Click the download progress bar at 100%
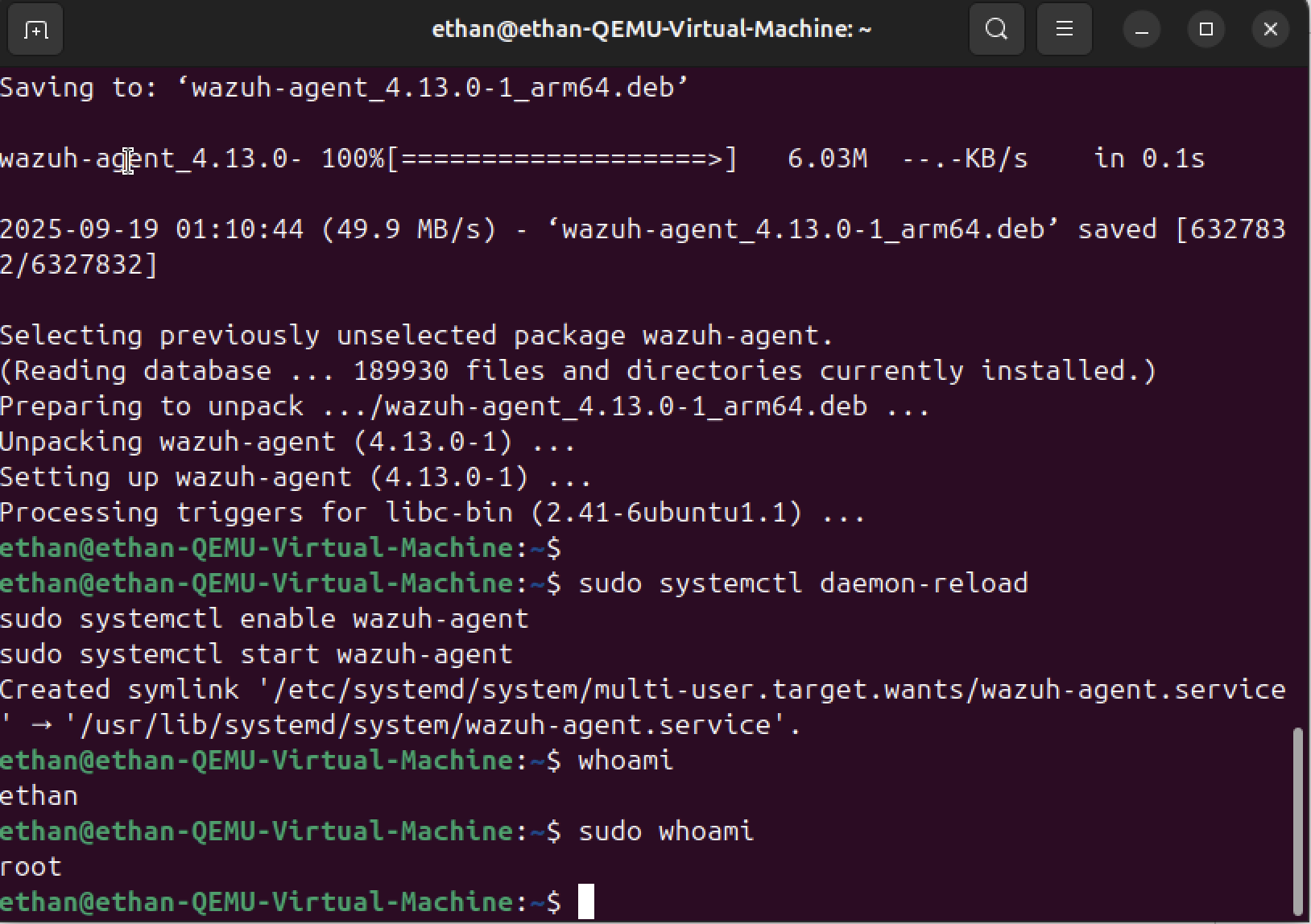Screen dimensions: 1311x924 [561, 159]
